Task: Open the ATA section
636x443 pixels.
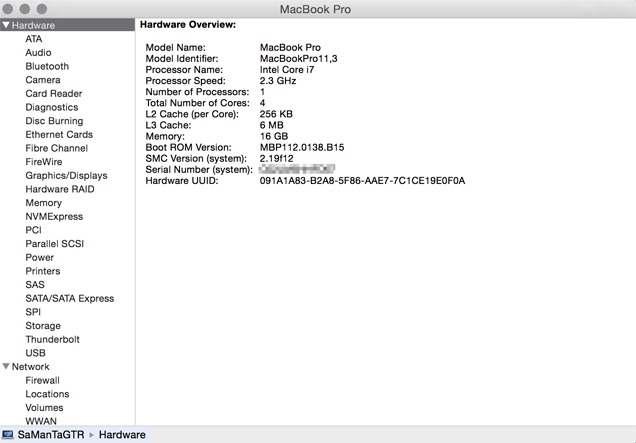Action: pos(34,39)
